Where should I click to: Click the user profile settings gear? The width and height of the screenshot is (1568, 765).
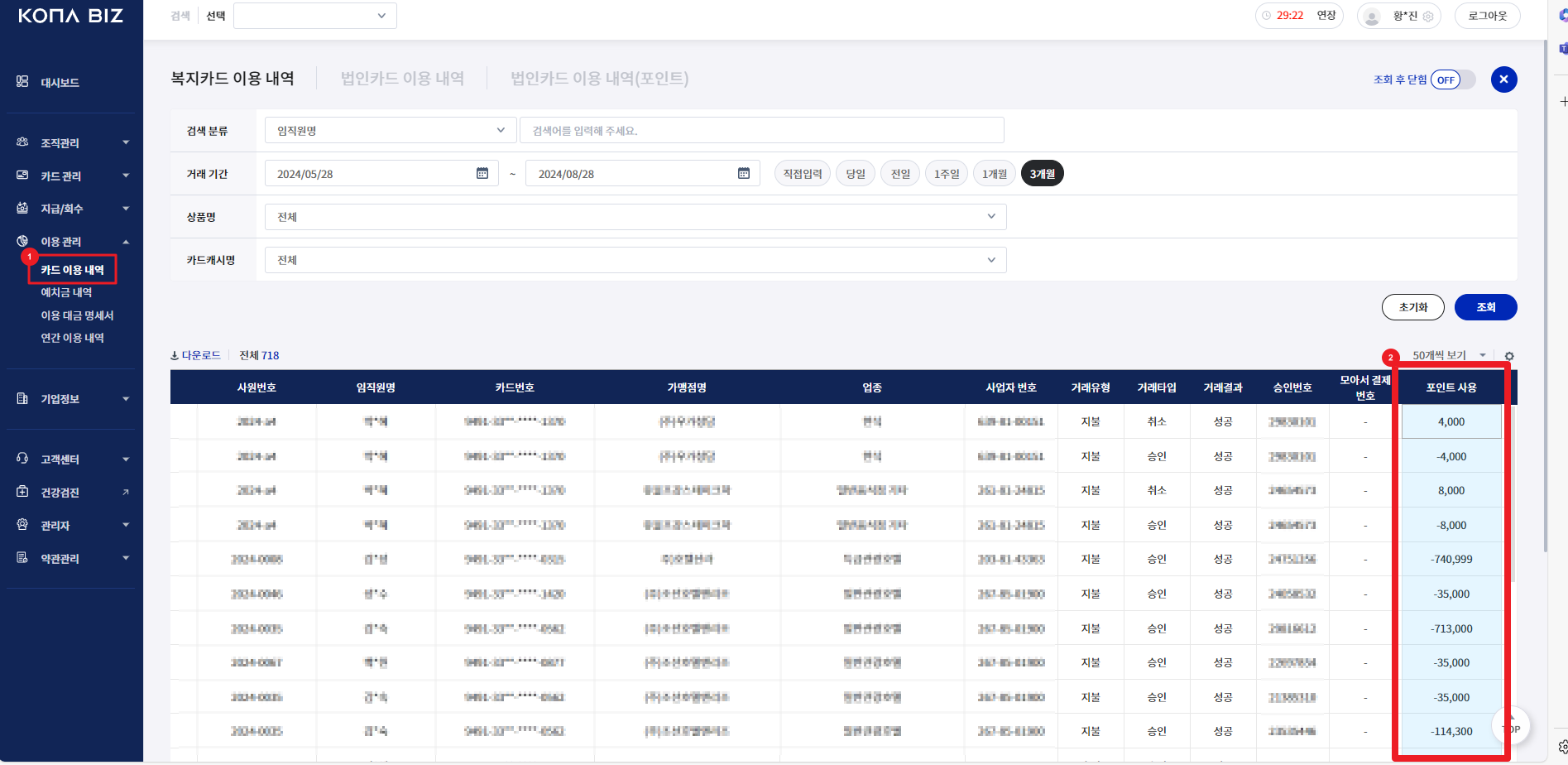tap(1428, 16)
